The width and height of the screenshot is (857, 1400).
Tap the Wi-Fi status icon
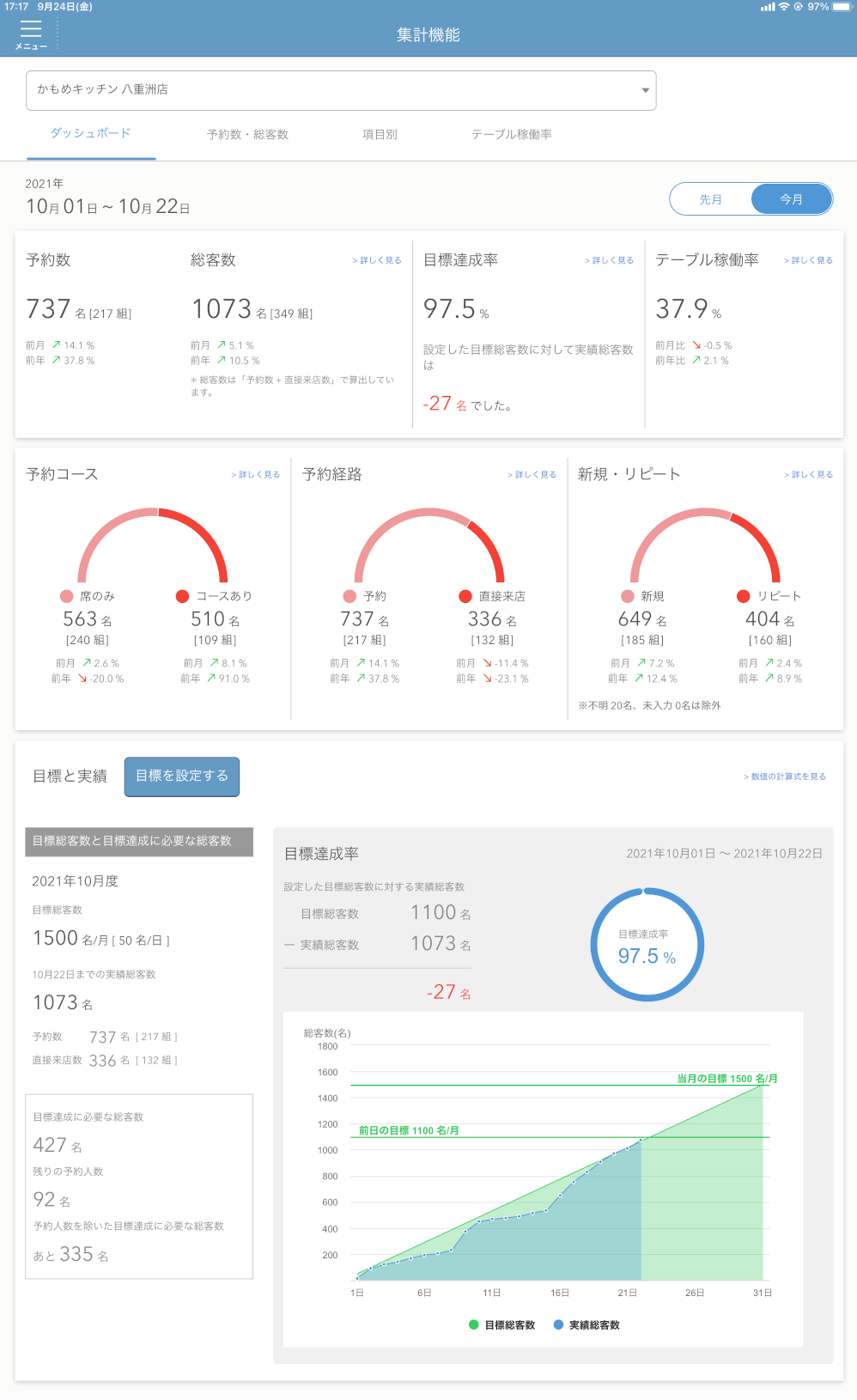coord(784,7)
